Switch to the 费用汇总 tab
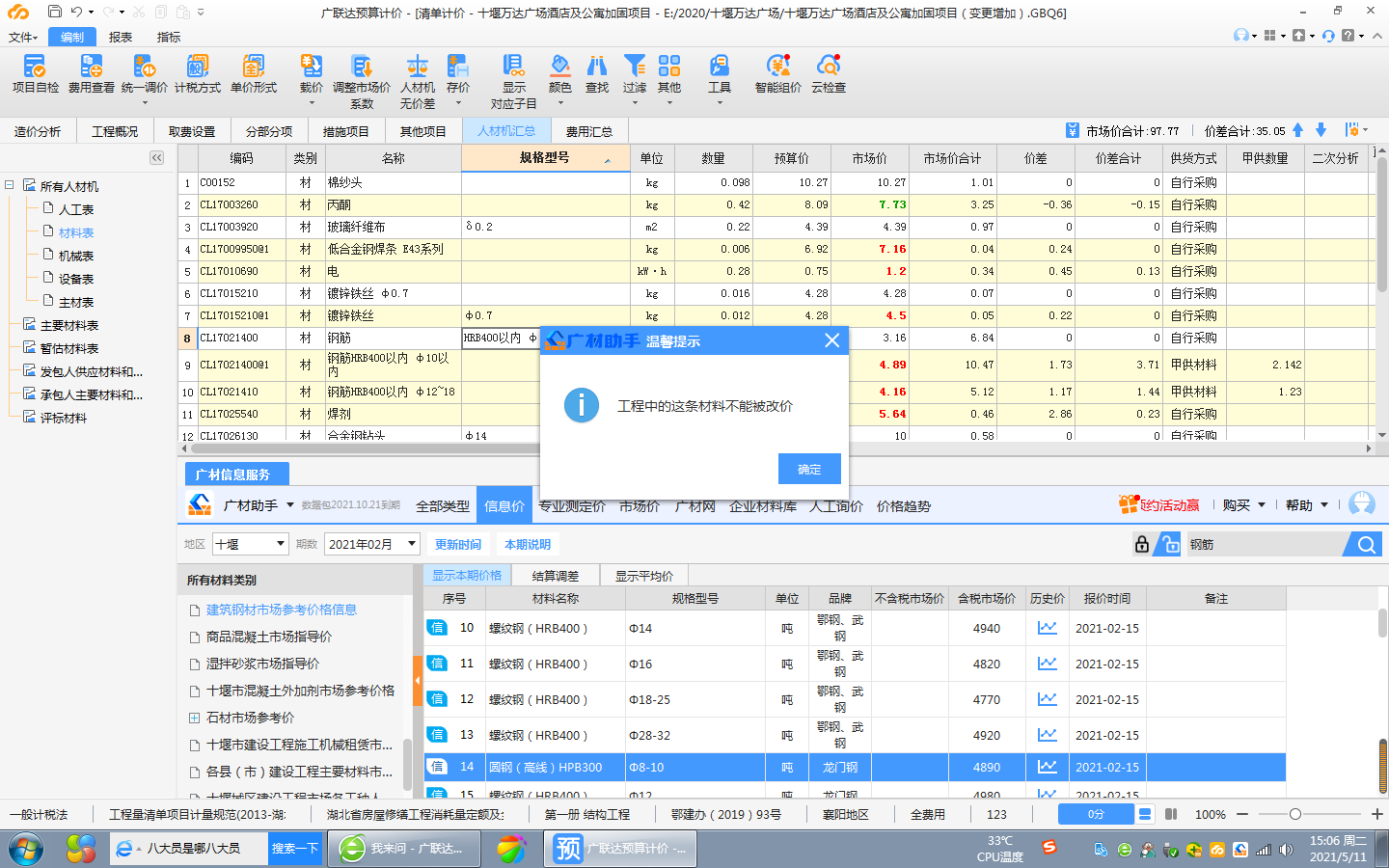This screenshot has width=1389, height=868. (x=589, y=130)
